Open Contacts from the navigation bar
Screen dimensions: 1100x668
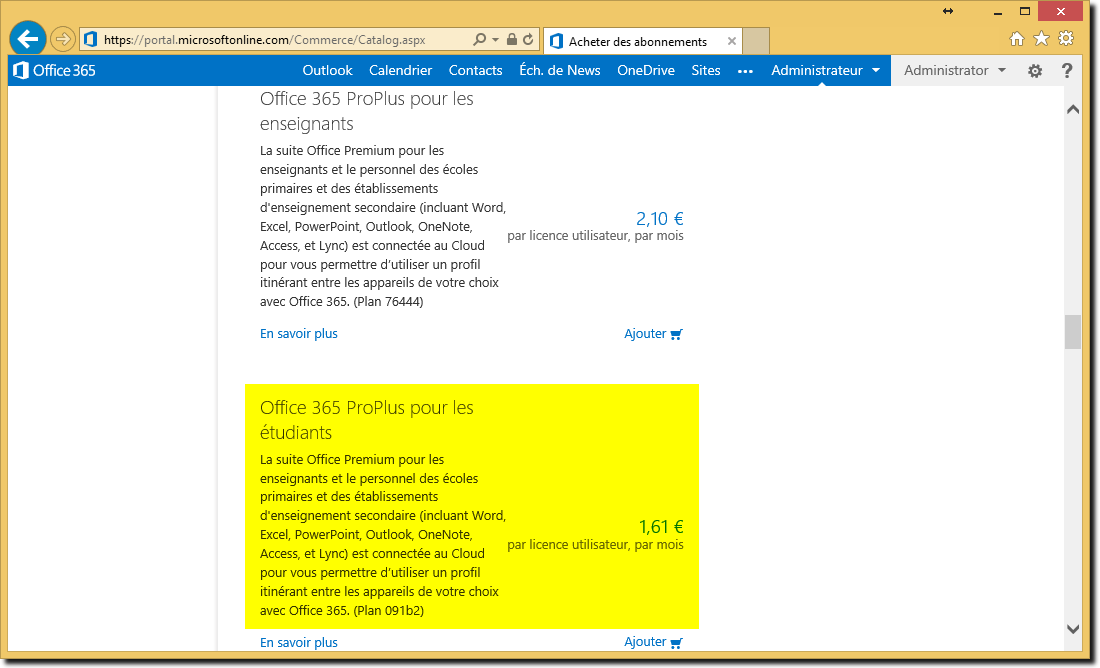tap(476, 70)
